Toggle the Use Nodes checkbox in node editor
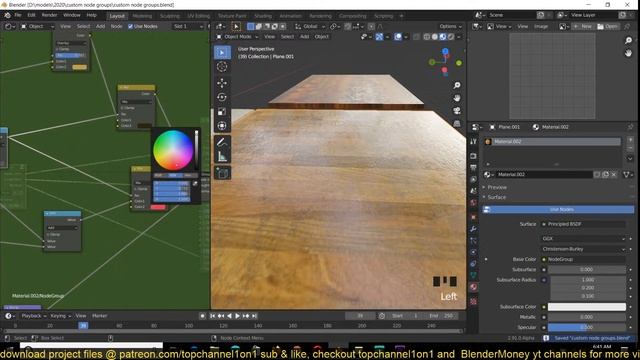Image resolution: width=640 pixels, height=360 pixels. [x=131, y=26]
